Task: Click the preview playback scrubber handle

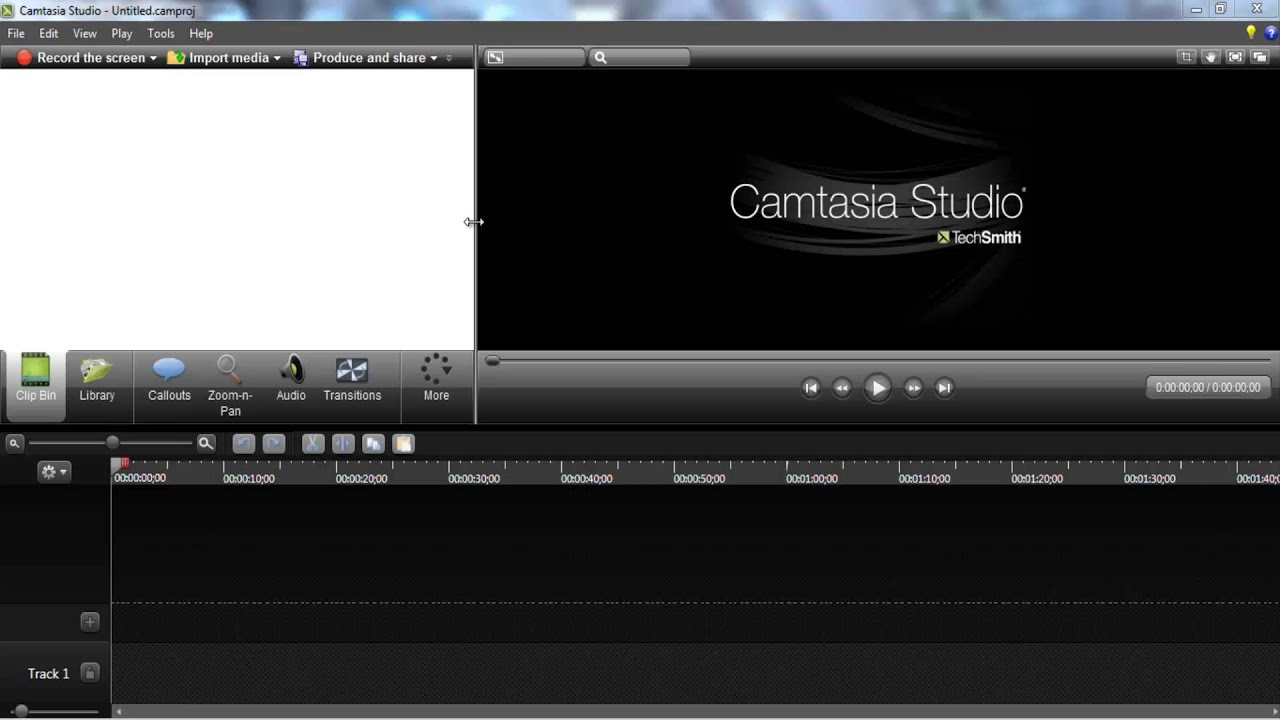Action: (x=492, y=361)
